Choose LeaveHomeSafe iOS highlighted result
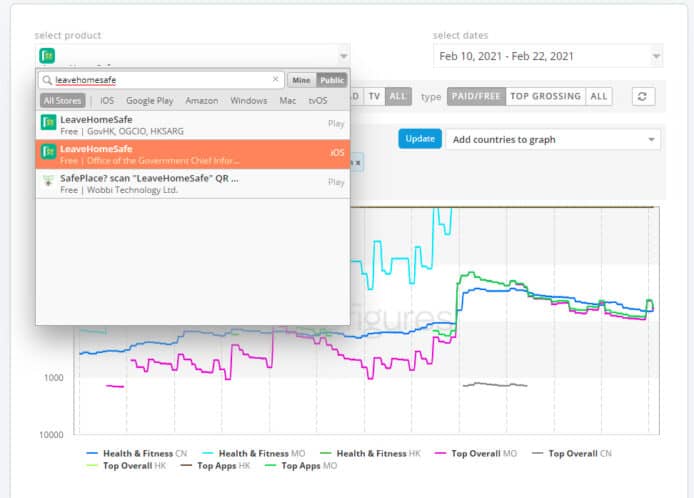The width and height of the screenshot is (694, 498). [193, 154]
